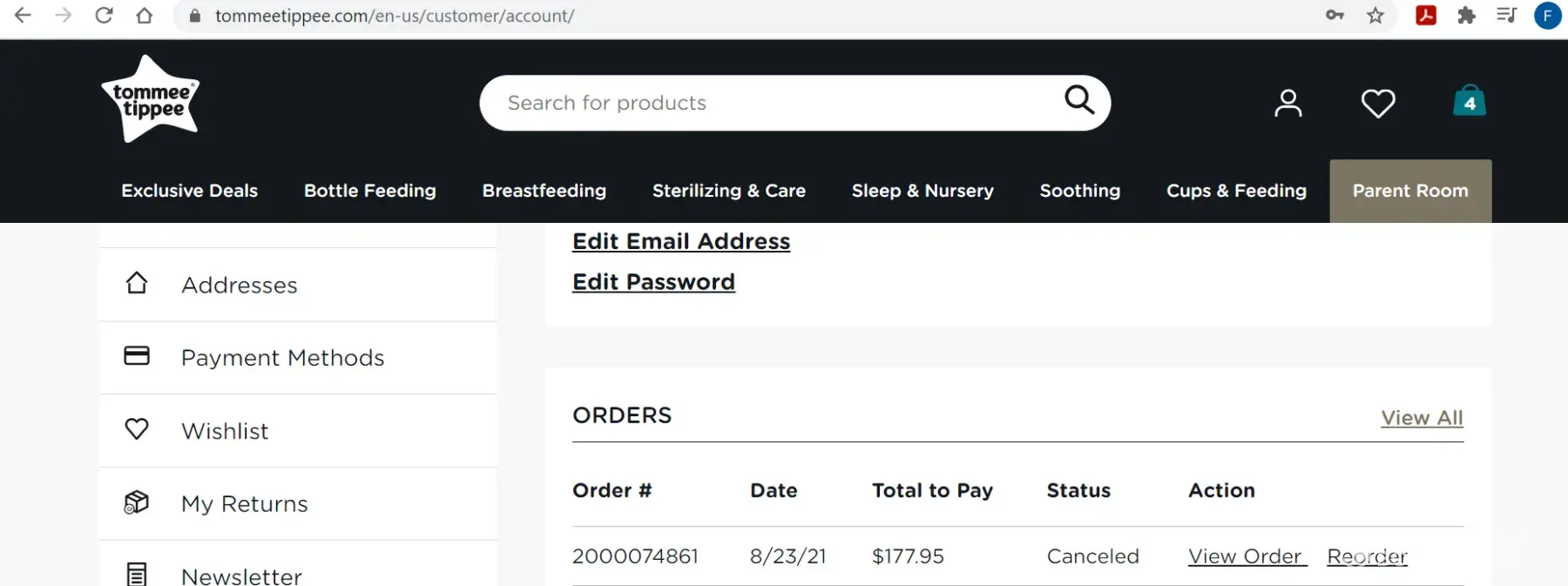Open Payment Methods in account sidebar
The width and height of the screenshot is (1568, 586).
click(282, 358)
